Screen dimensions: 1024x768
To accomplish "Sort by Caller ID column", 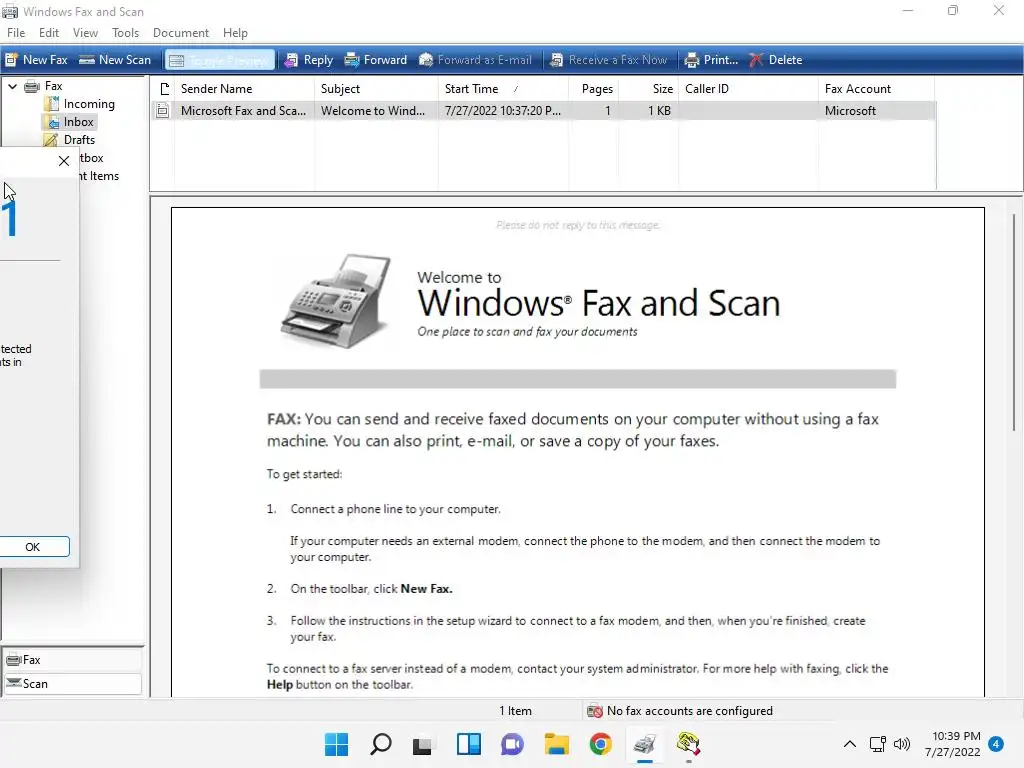I will [748, 89].
